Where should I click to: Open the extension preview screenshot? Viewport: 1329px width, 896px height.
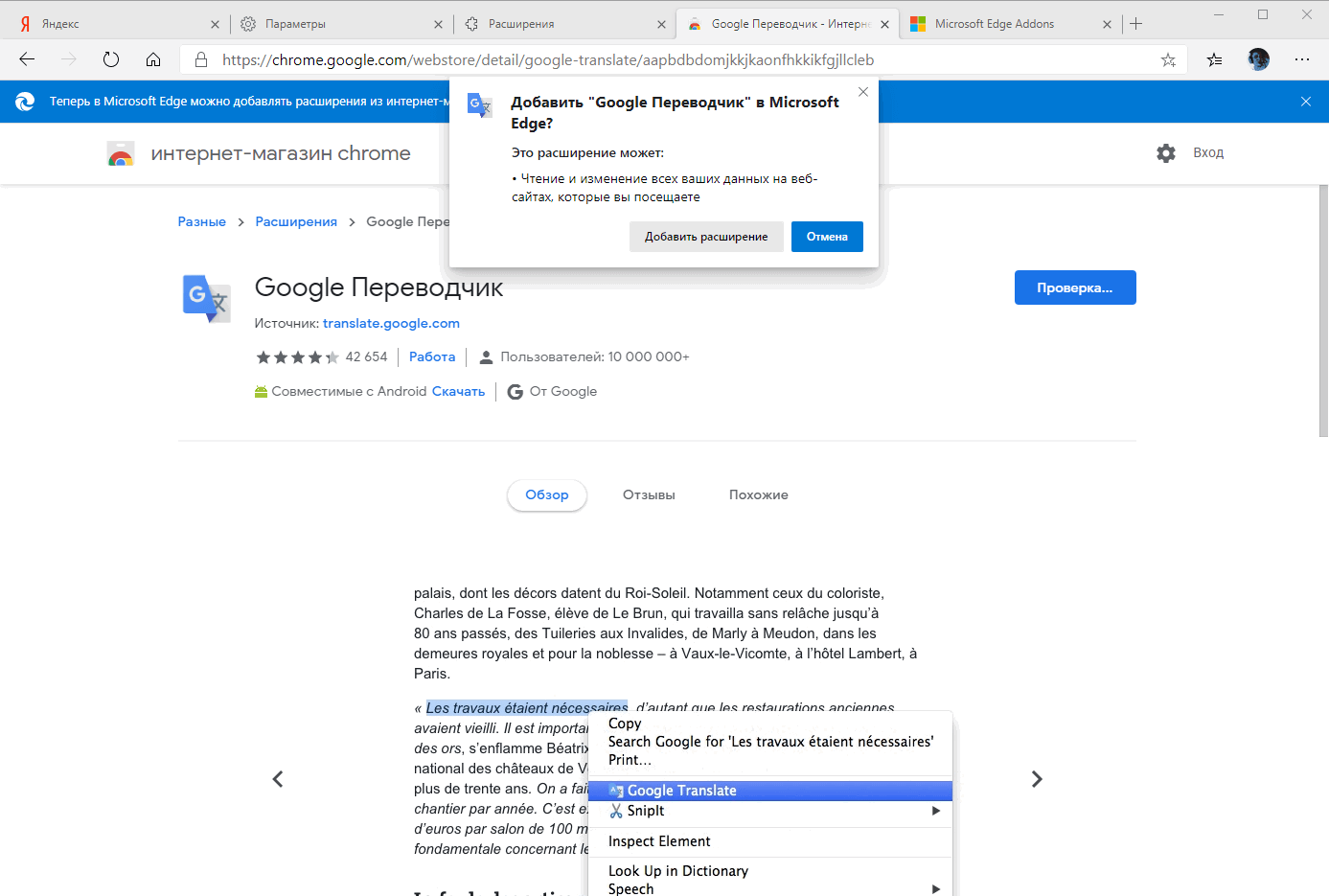click(x=656, y=738)
